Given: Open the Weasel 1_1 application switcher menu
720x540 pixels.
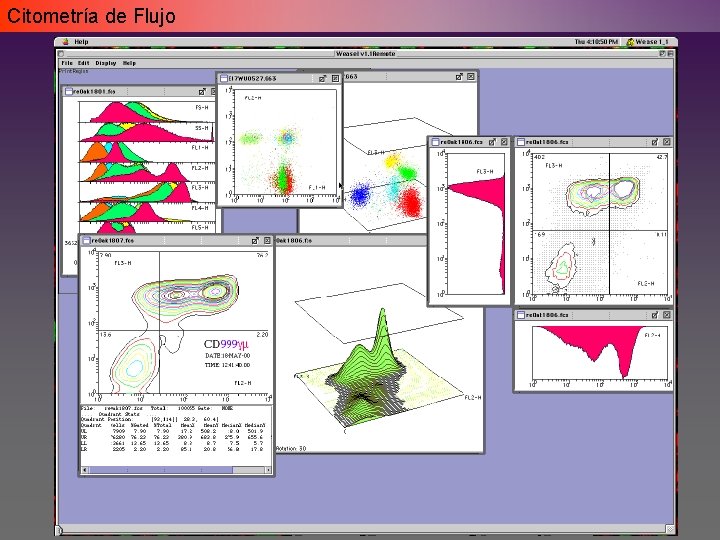Looking at the screenshot, I should [647, 42].
